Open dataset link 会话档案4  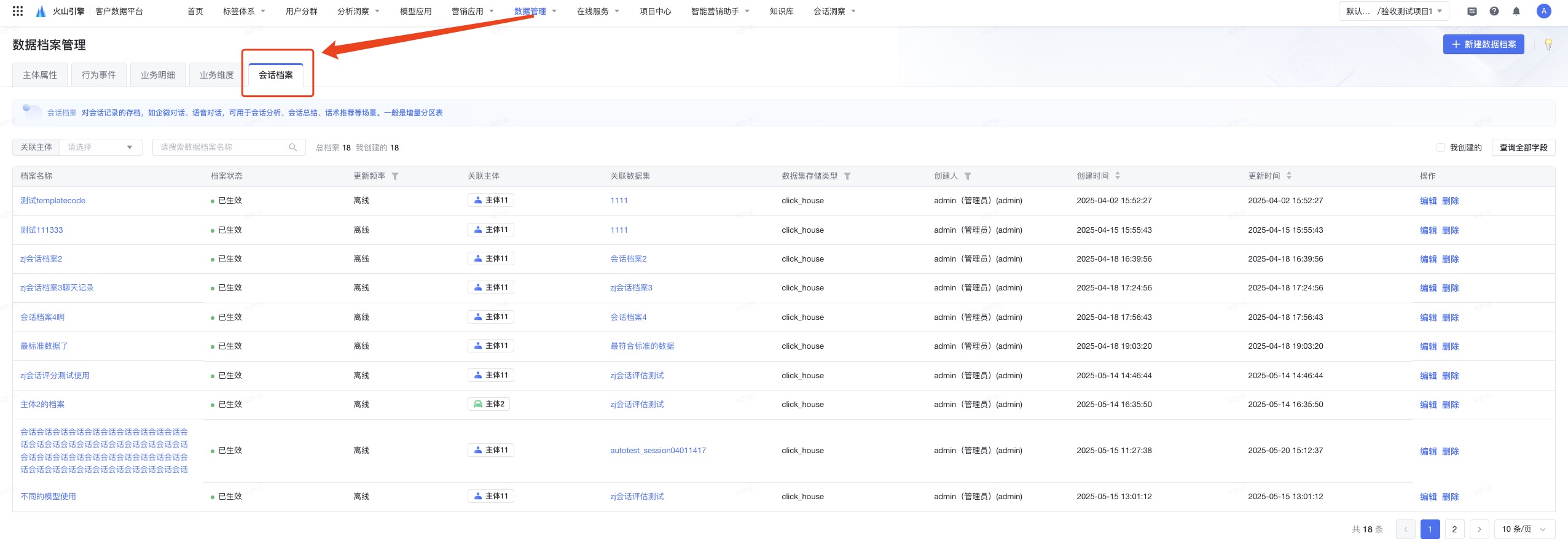(629, 317)
